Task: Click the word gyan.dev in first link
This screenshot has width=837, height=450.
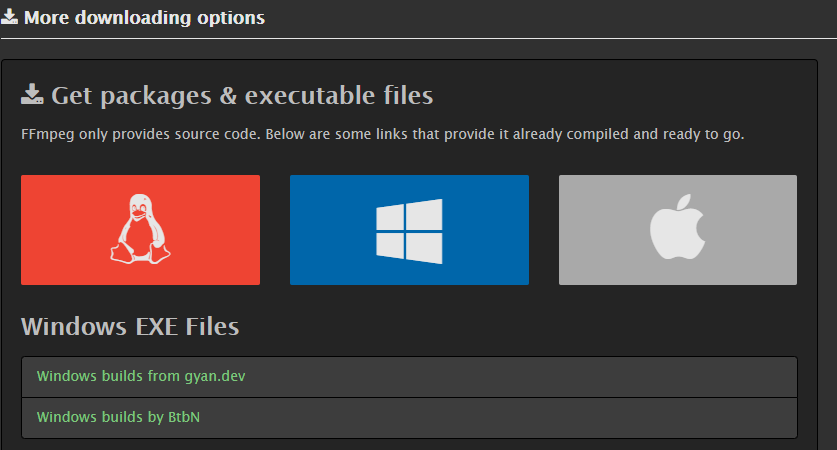Action: click(215, 377)
